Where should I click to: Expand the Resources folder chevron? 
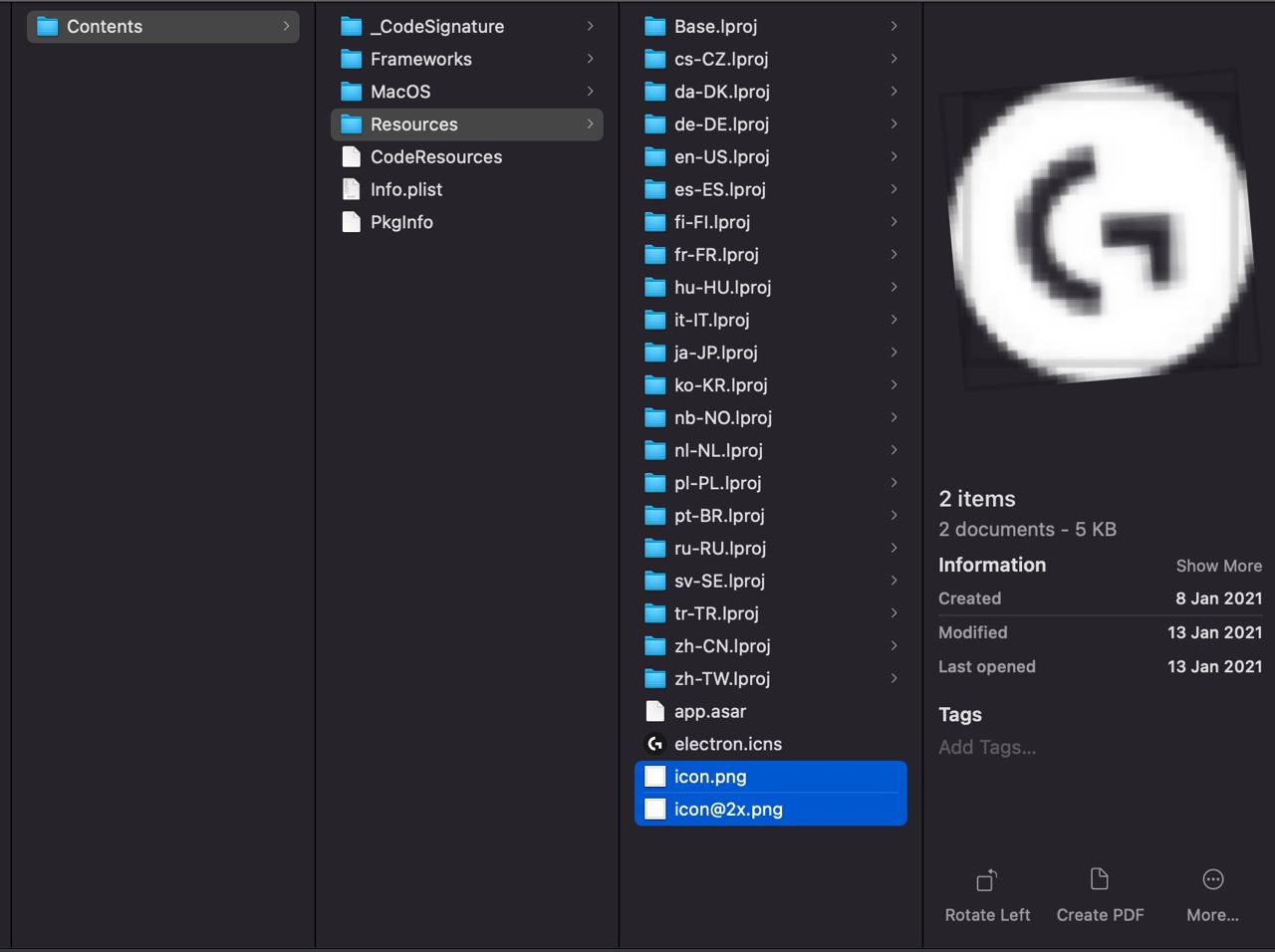(x=590, y=124)
